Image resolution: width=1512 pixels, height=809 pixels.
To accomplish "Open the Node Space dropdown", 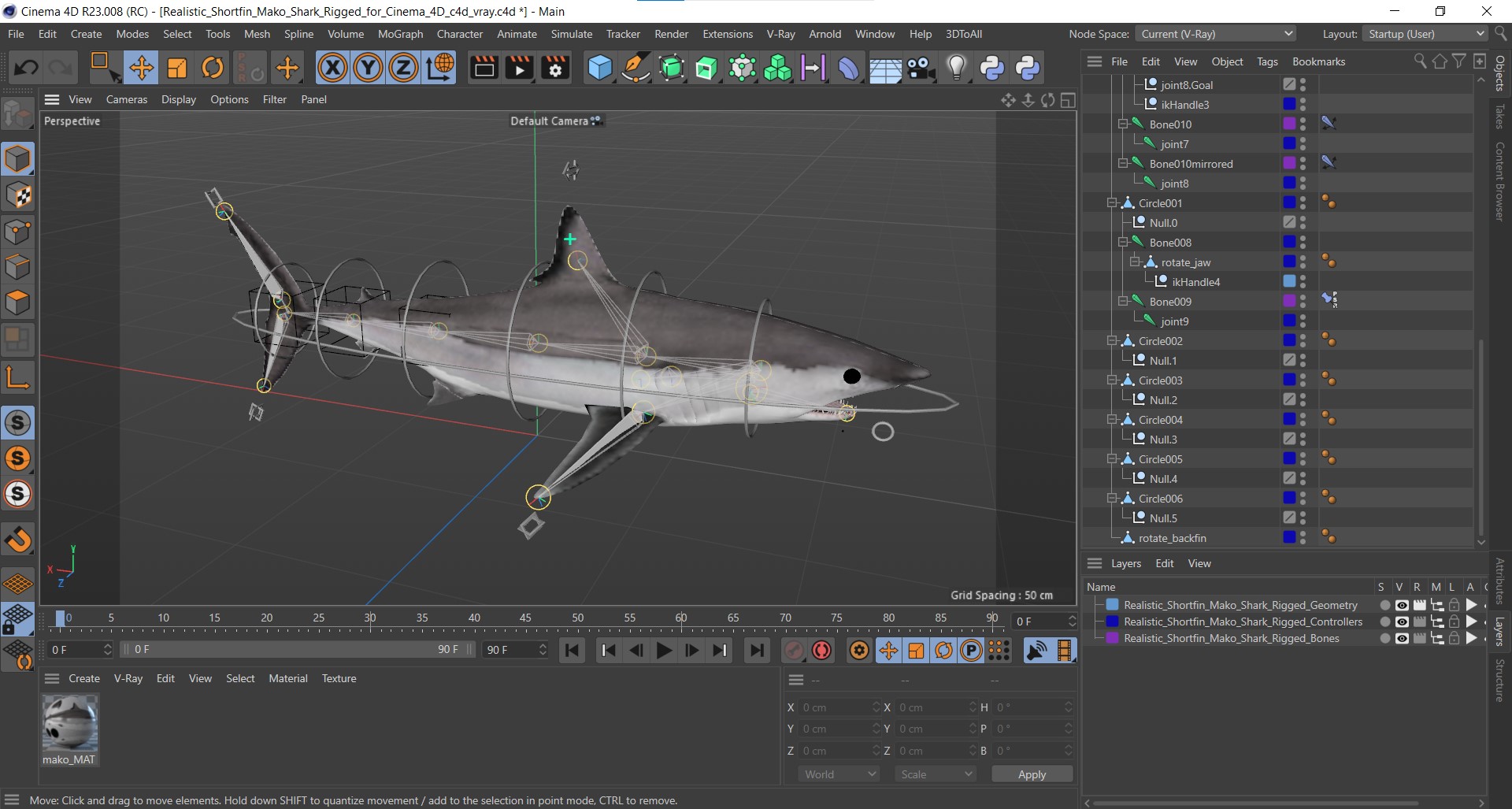I will (1216, 34).
